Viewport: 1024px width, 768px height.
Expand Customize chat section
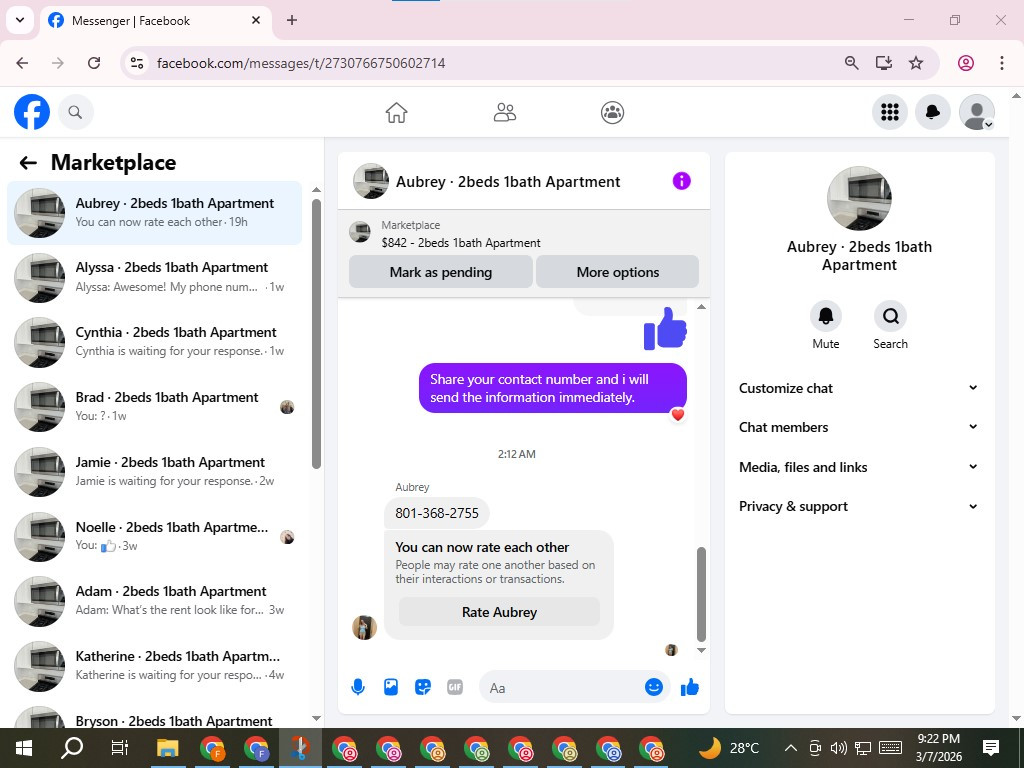click(859, 388)
